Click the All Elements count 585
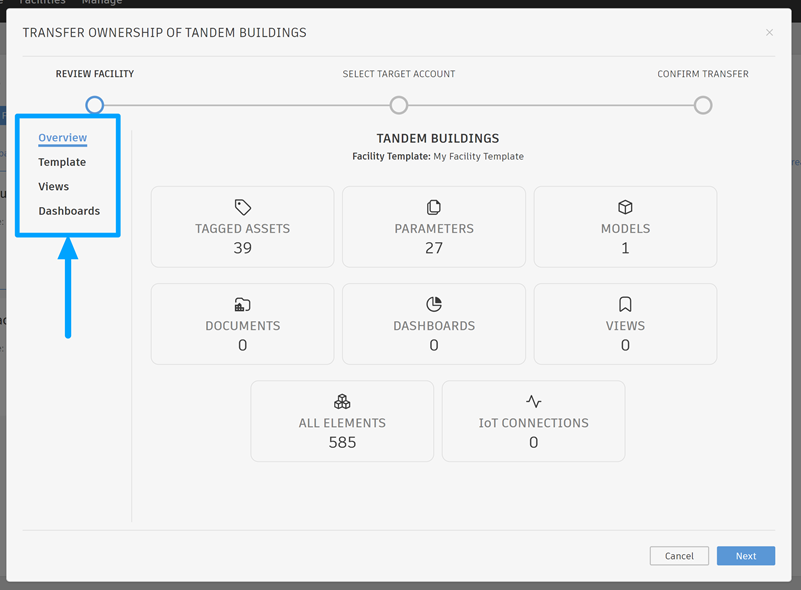The image size is (801, 590). [342, 442]
